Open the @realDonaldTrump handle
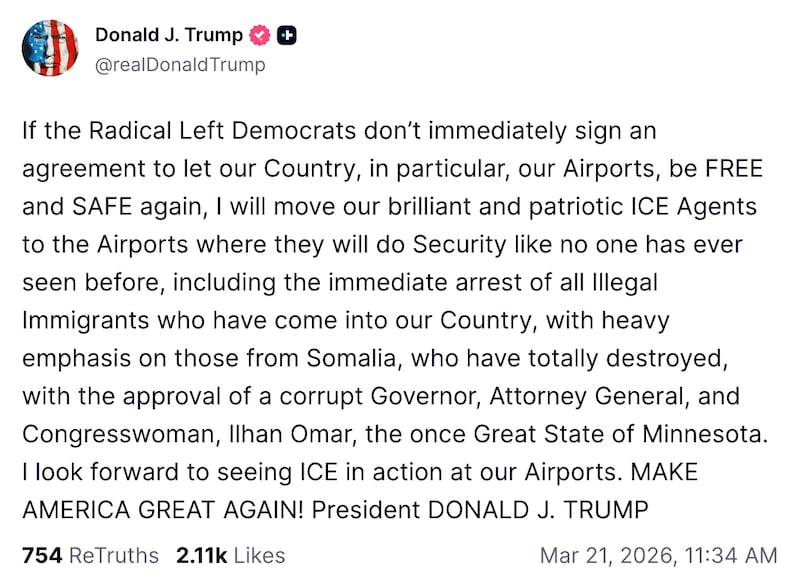Image resolution: width=800 pixels, height=584 pixels. coord(180,64)
